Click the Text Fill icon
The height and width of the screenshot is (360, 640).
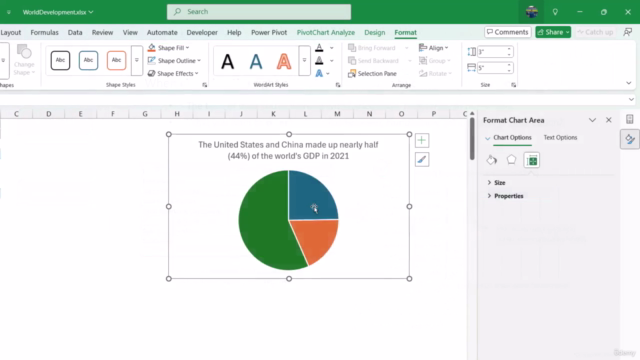click(x=319, y=48)
